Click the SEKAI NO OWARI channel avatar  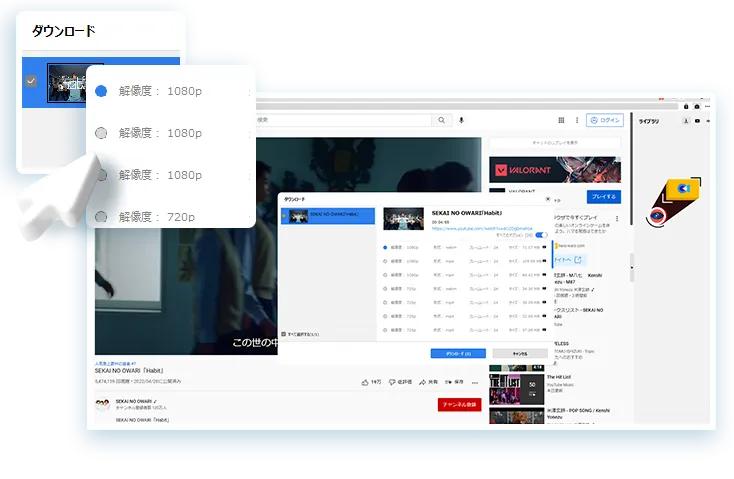click(103, 404)
